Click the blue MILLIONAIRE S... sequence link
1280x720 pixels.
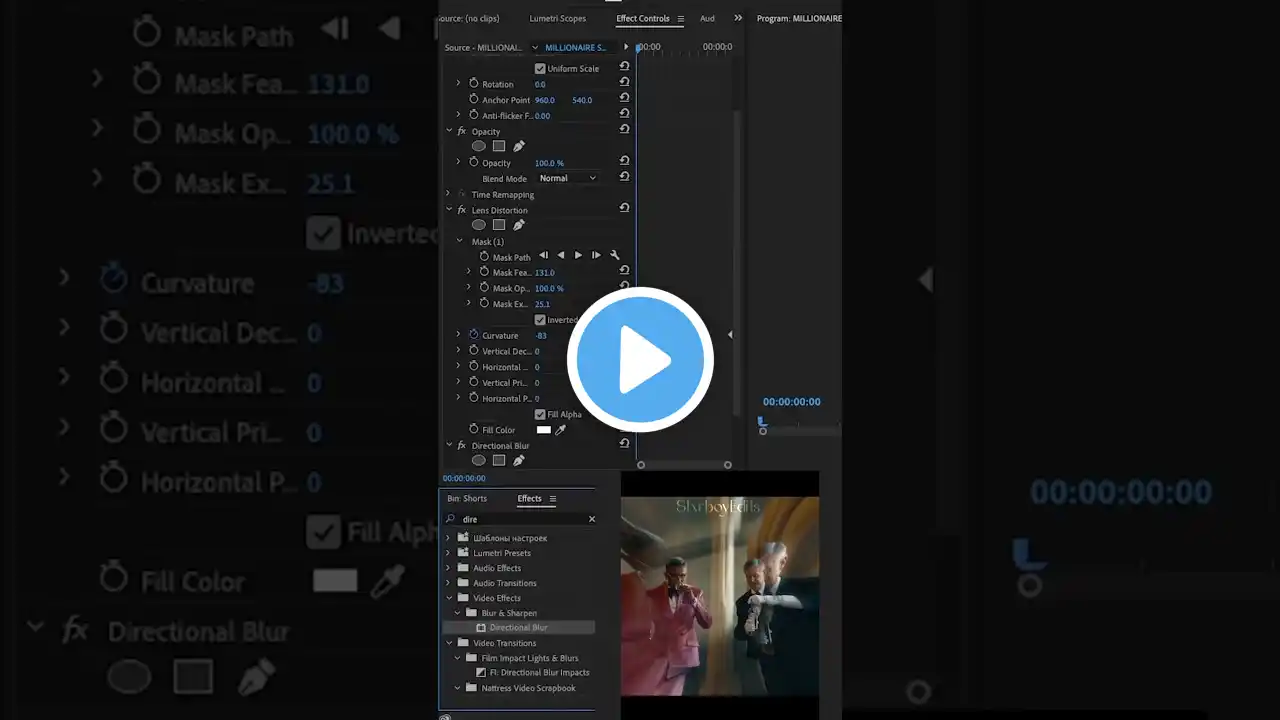575,47
